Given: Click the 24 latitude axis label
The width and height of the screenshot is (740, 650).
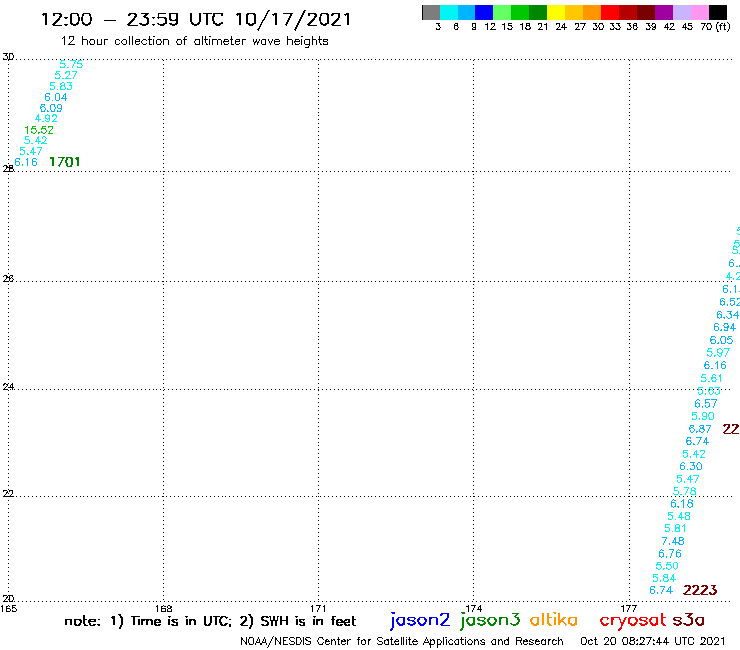Looking at the screenshot, I should tap(8, 387).
